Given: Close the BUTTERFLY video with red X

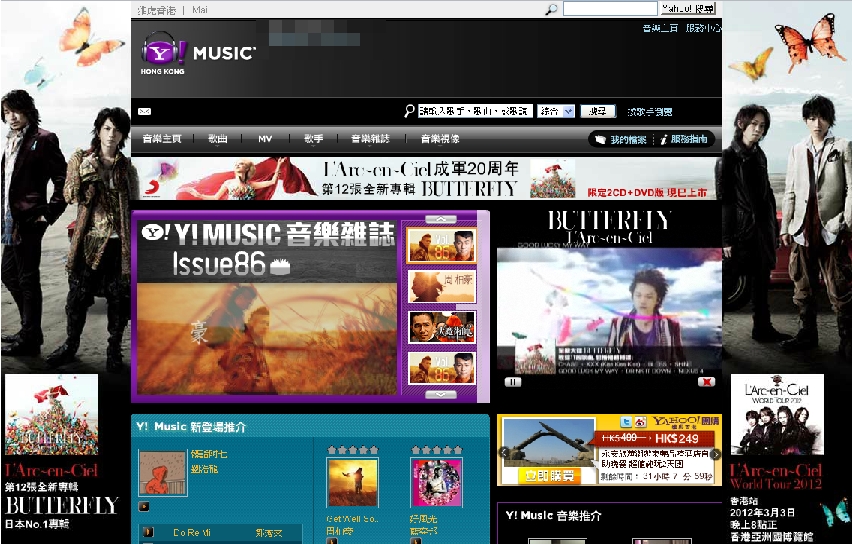Looking at the screenshot, I should pyautogui.click(x=706, y=382).
